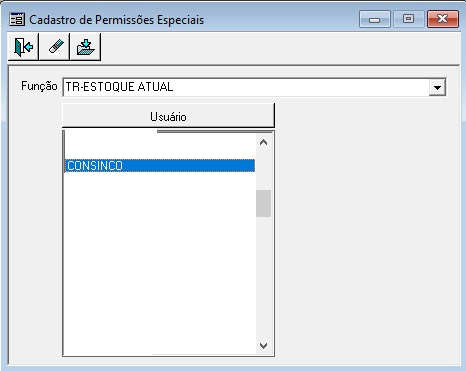This screenshot has width=466, height=371.
Task: Select the CONSINCO user row
Action: [x=160, y=166]
